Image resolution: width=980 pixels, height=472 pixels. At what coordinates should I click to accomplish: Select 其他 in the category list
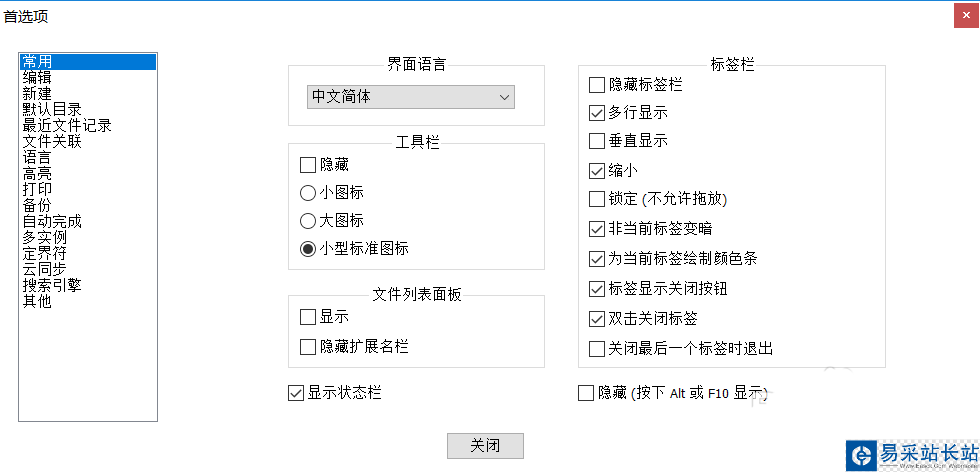tap(37, 301)
